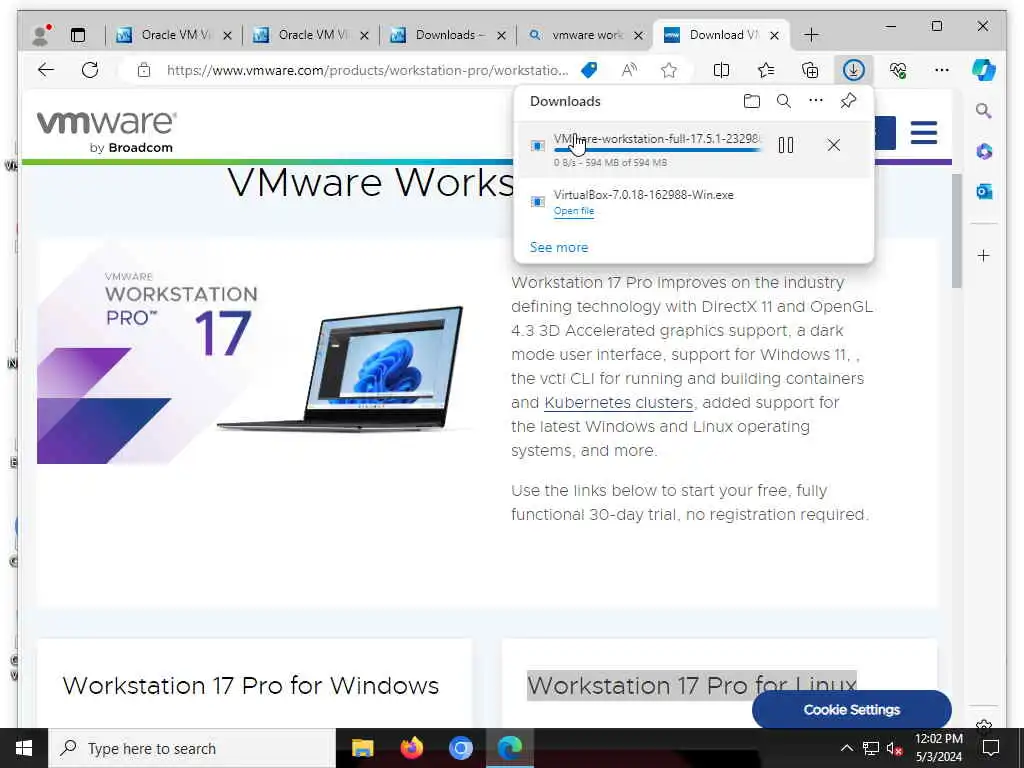Open a new tab with plus button
The image size is (1024, 768).
pos(811,35)
